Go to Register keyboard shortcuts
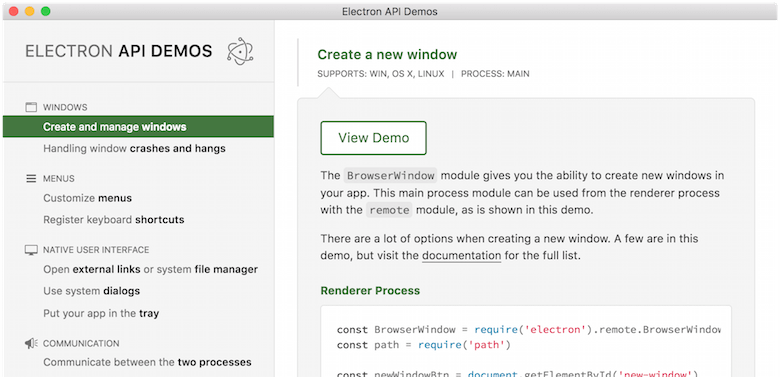 pos(114,219)
